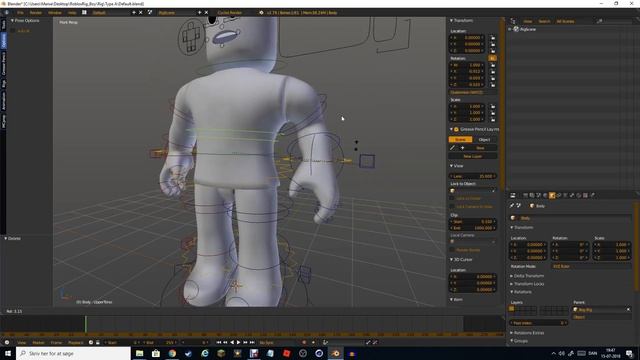640x360 pixels.
Task: Toggle the first object layer button
Action: pyautogui.click(x=511, y=309)
